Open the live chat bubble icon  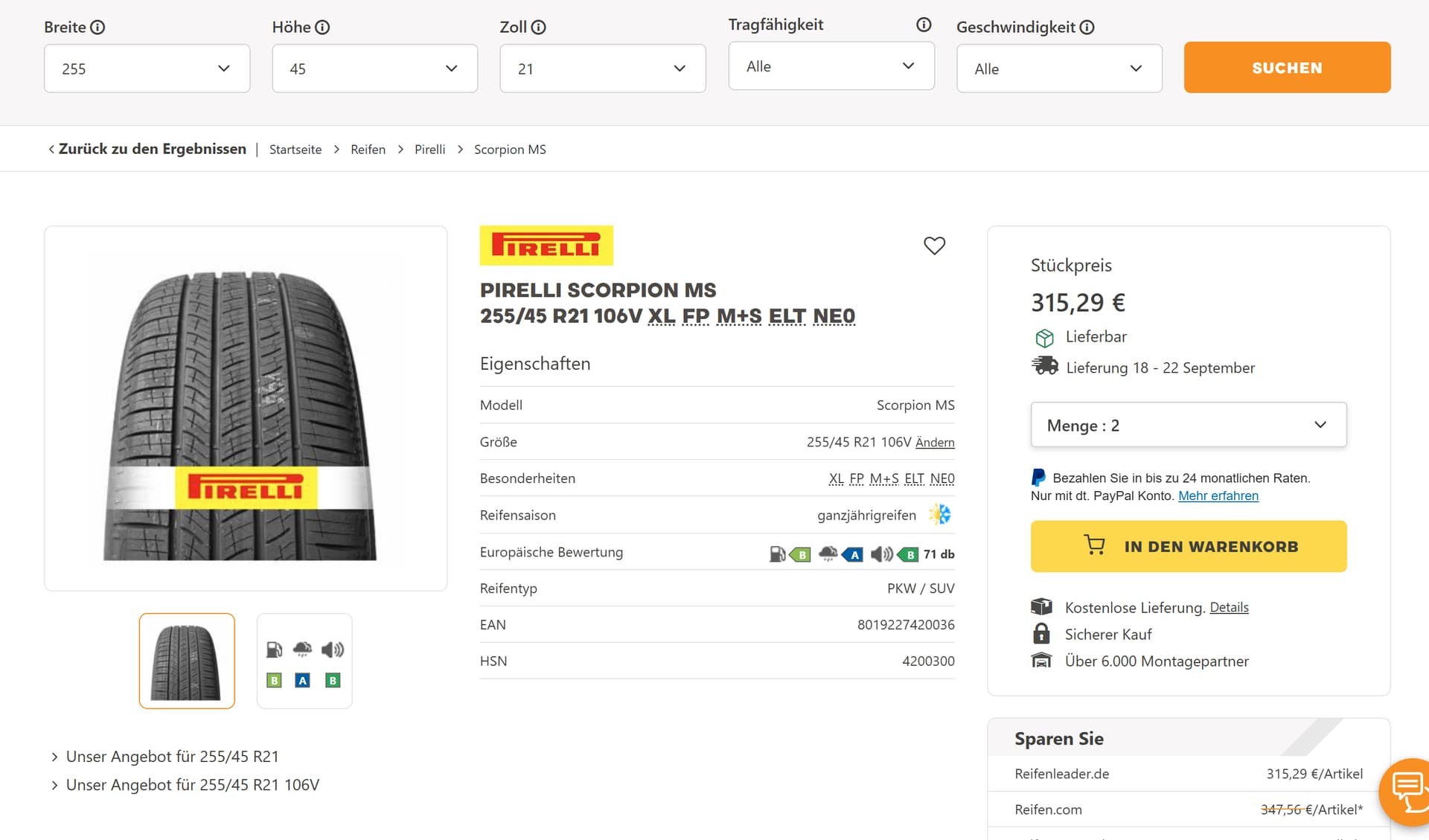point(1407,791)
